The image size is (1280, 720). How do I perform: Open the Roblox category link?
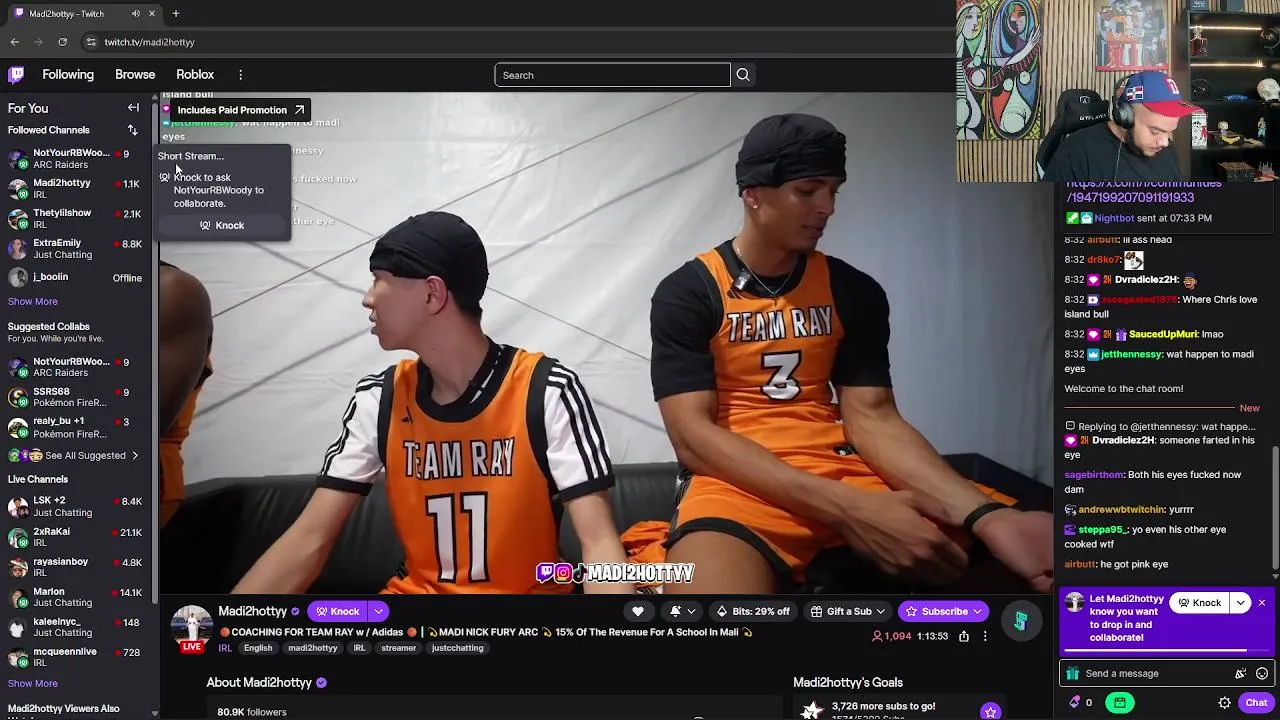tap(195, 75)
